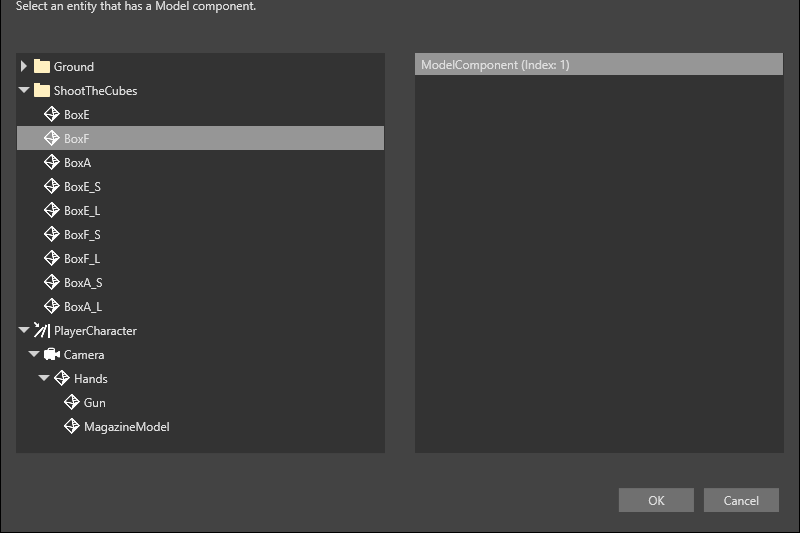Select the BoxE_S entity

coord(201,186)
